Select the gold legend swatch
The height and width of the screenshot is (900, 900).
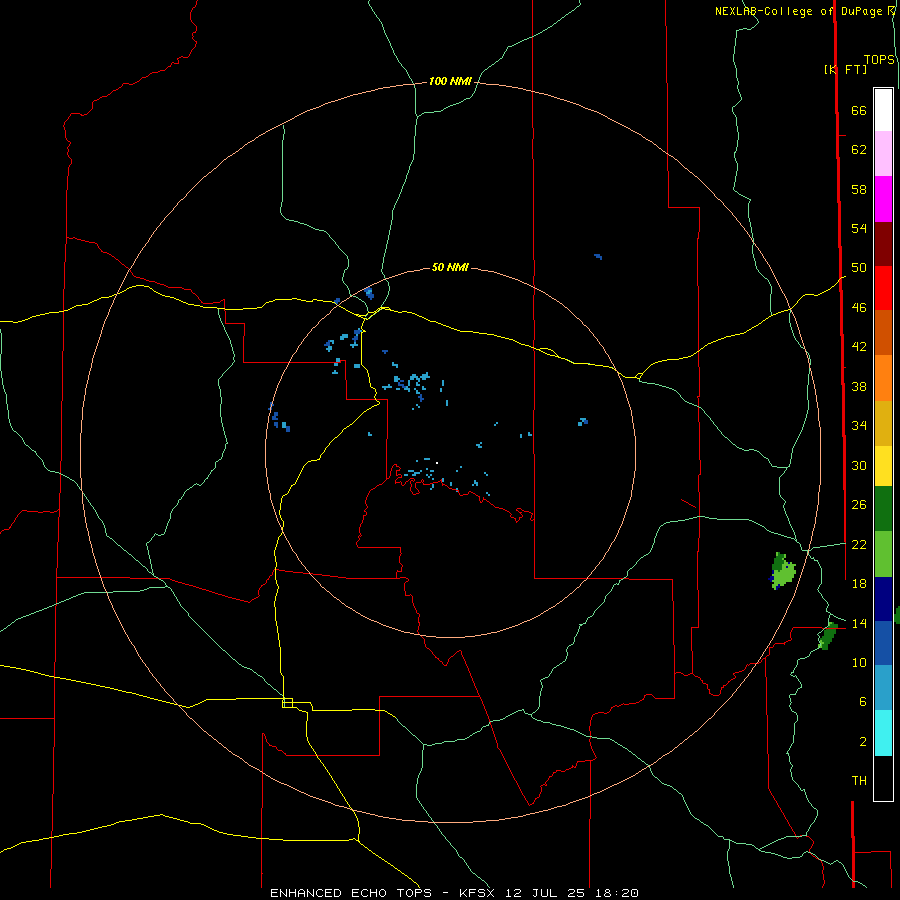883,423
